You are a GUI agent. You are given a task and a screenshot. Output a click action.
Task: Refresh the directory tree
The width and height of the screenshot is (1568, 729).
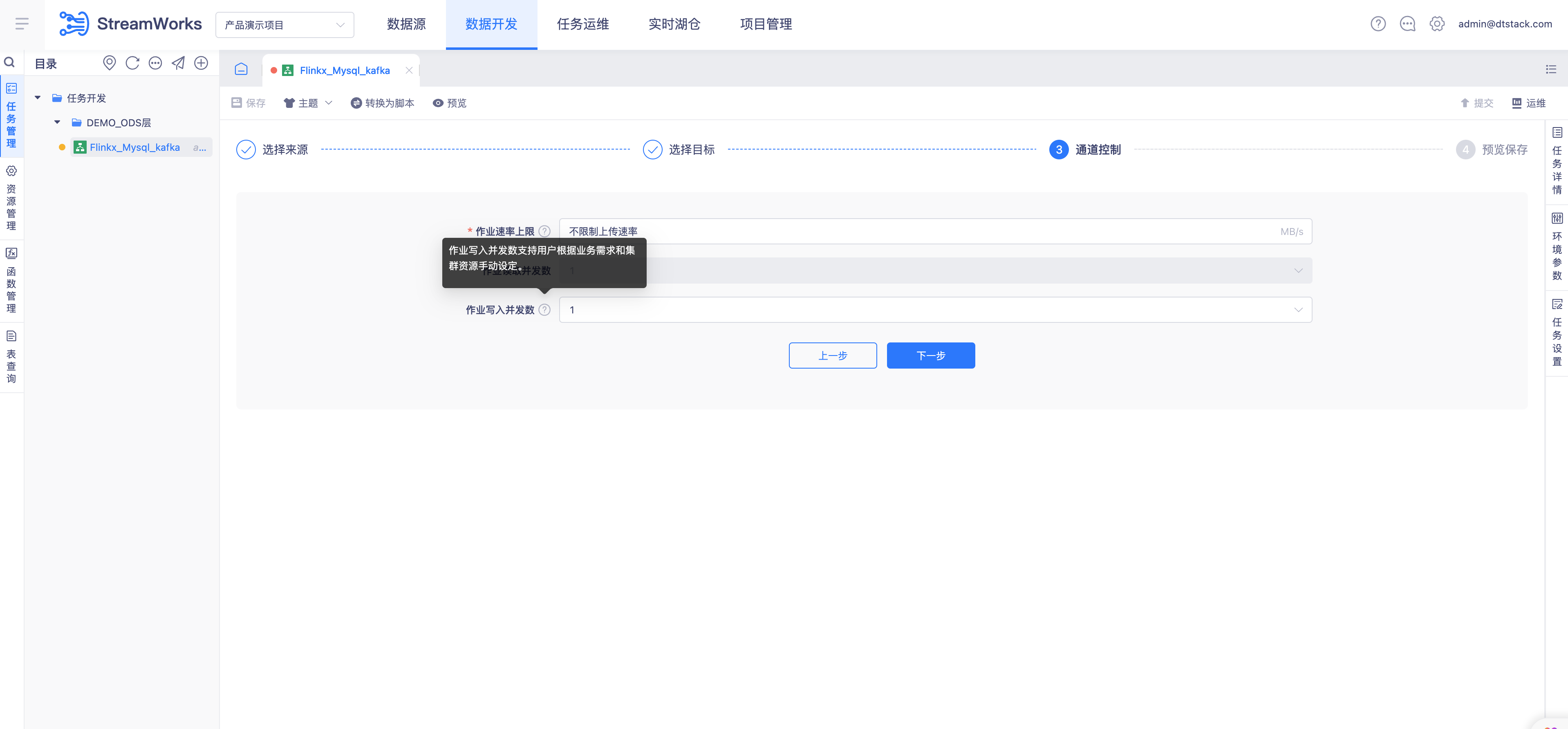point(132,63)
